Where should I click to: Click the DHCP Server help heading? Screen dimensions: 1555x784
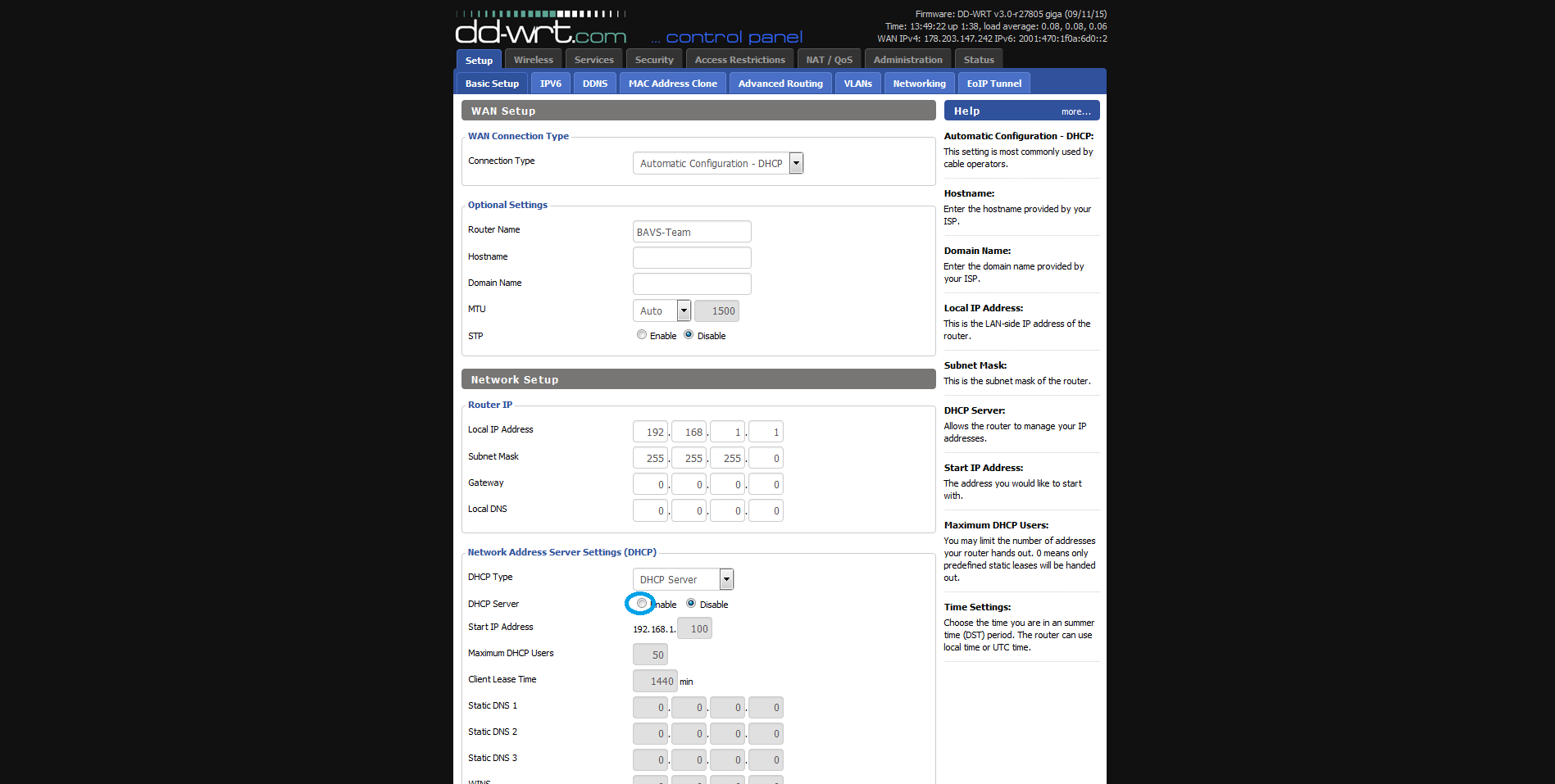pos(975,410)
